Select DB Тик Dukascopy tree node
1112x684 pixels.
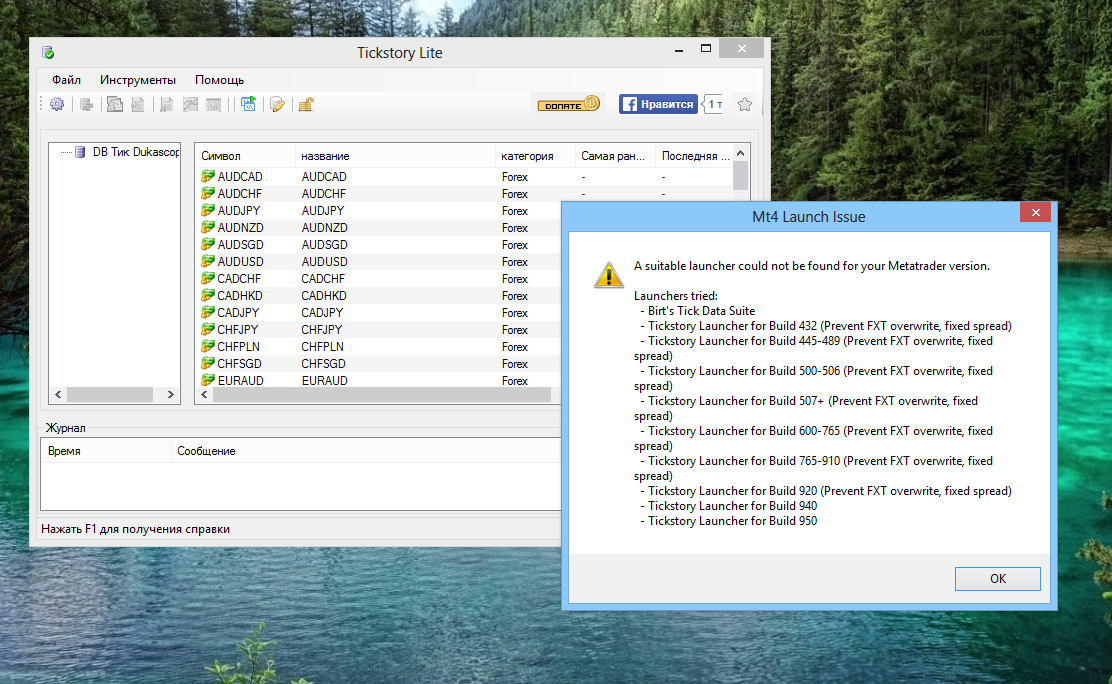click(x=135, y=152)
